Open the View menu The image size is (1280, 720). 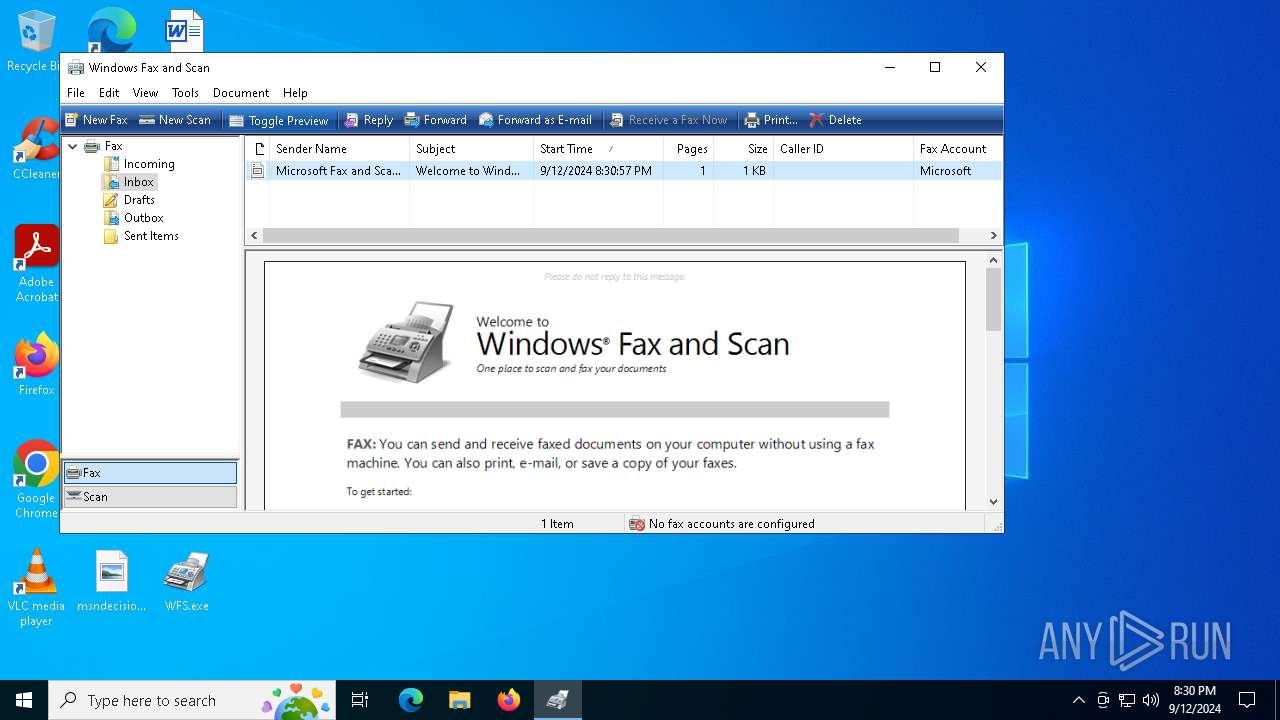coord(145,93)
